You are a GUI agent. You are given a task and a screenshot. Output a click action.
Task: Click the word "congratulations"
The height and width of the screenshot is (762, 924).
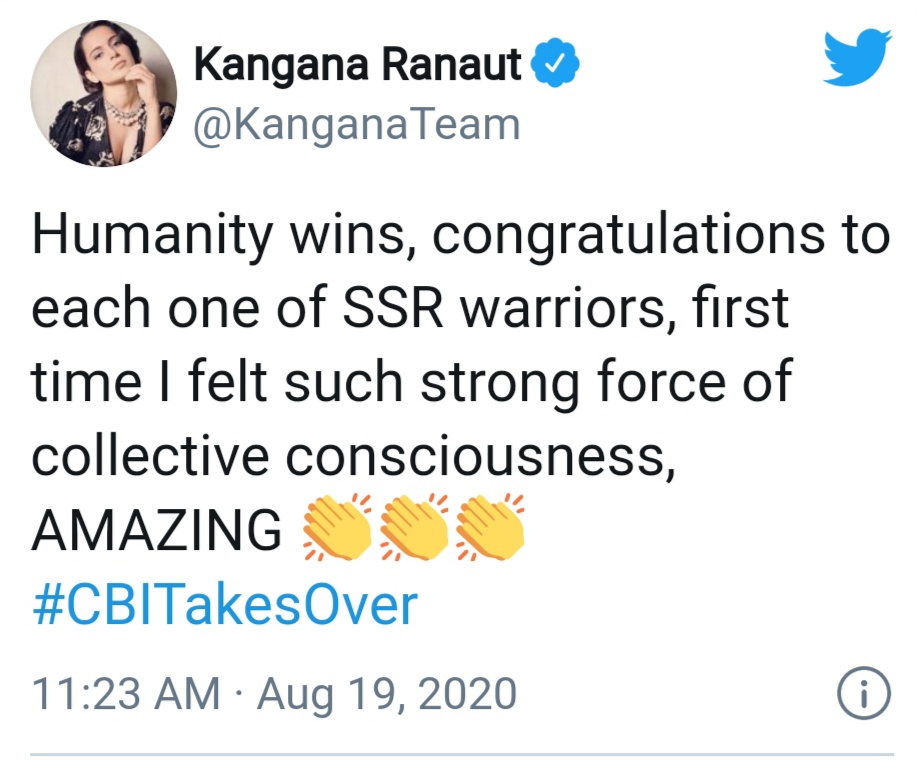click(629, 236)
